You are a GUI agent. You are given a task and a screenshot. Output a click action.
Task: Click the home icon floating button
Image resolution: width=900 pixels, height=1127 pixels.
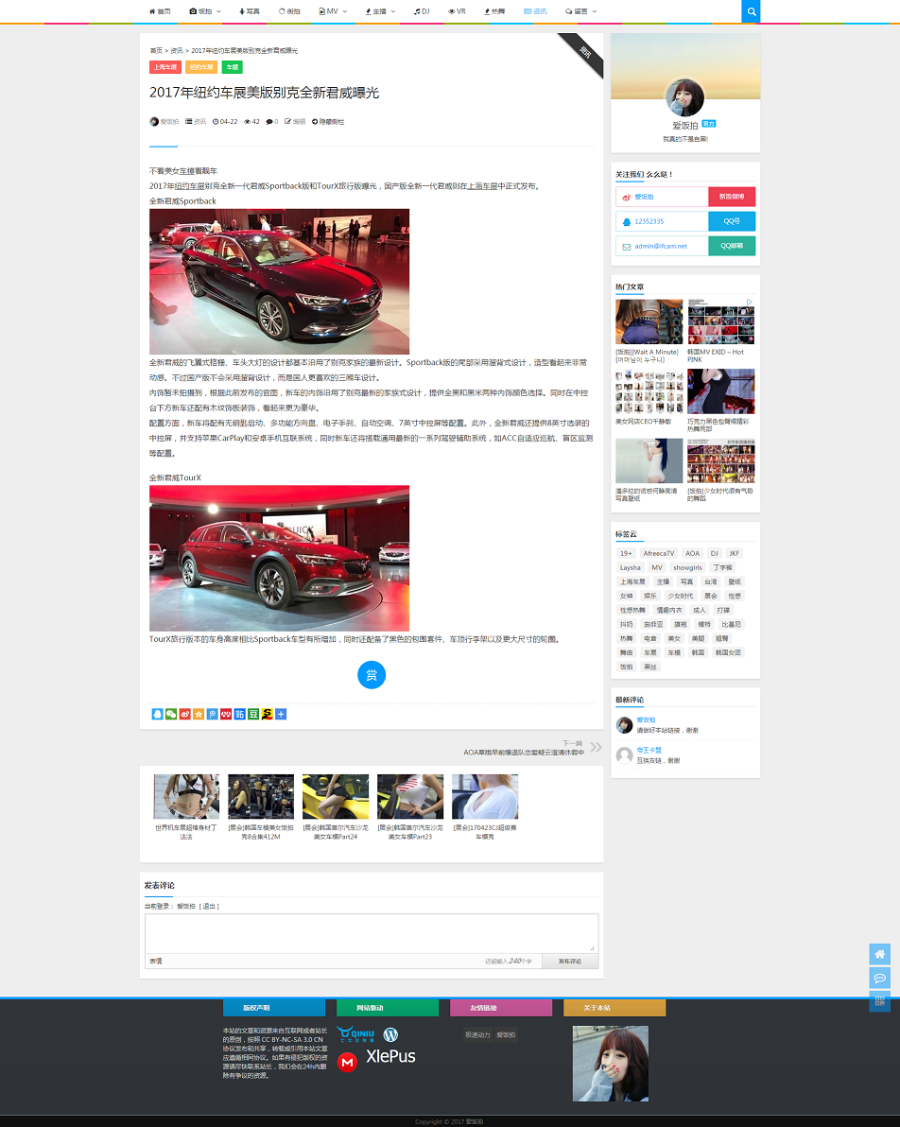pos(880,954)
